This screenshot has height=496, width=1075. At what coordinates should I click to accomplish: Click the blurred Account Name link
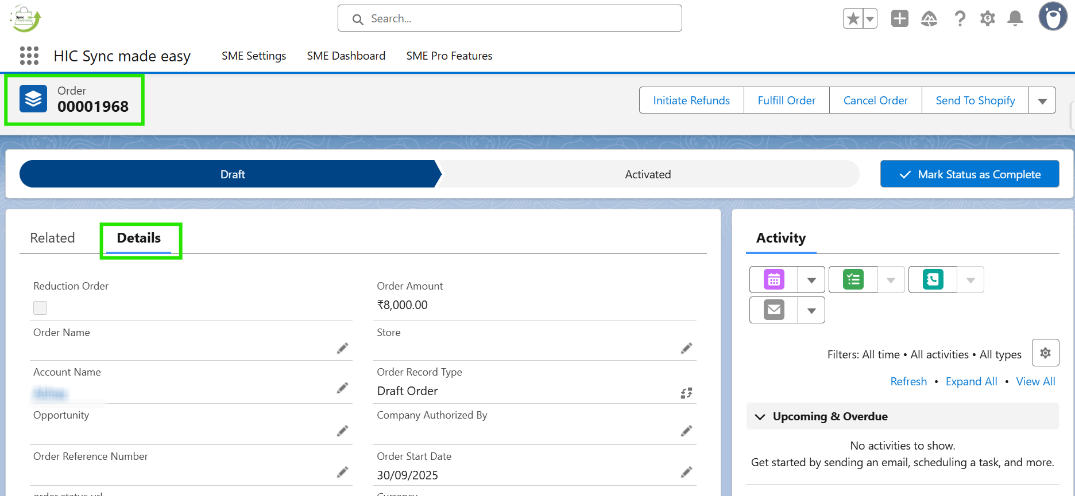(49, 393)
